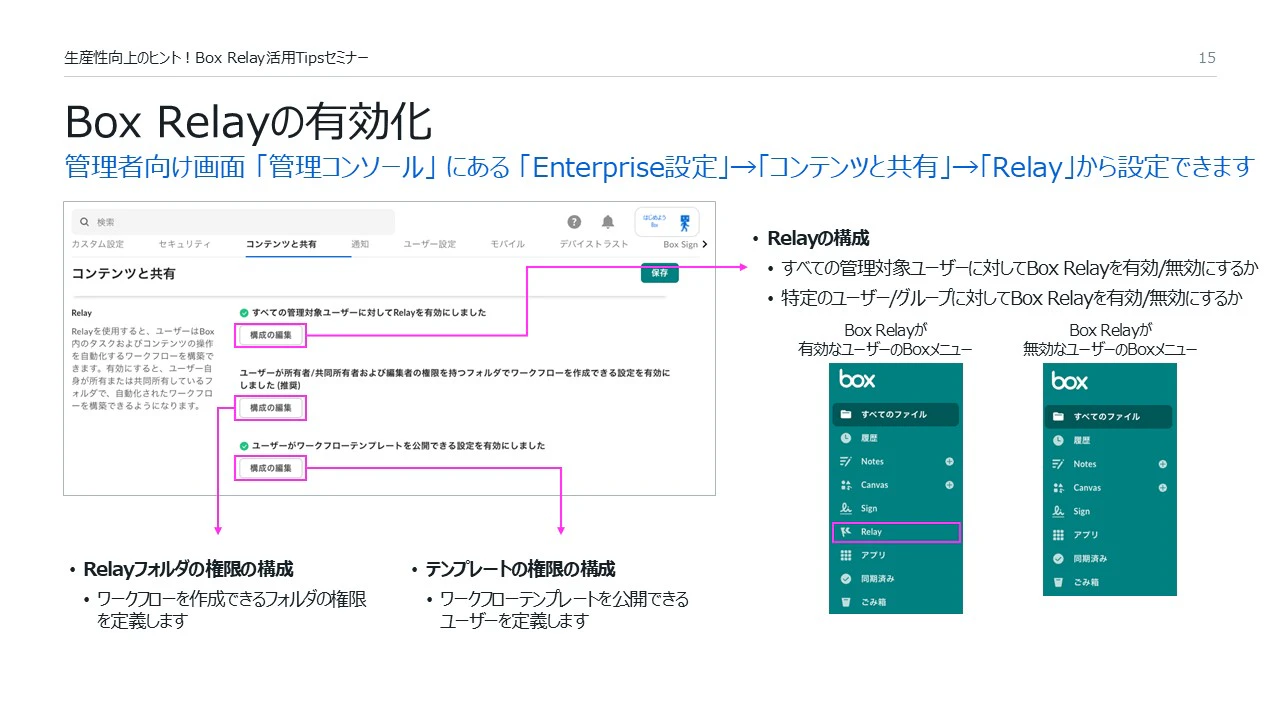Screen dimensions: 1280x720
Task: Click folder icon in disabled-user menu
Action: 1059,416
